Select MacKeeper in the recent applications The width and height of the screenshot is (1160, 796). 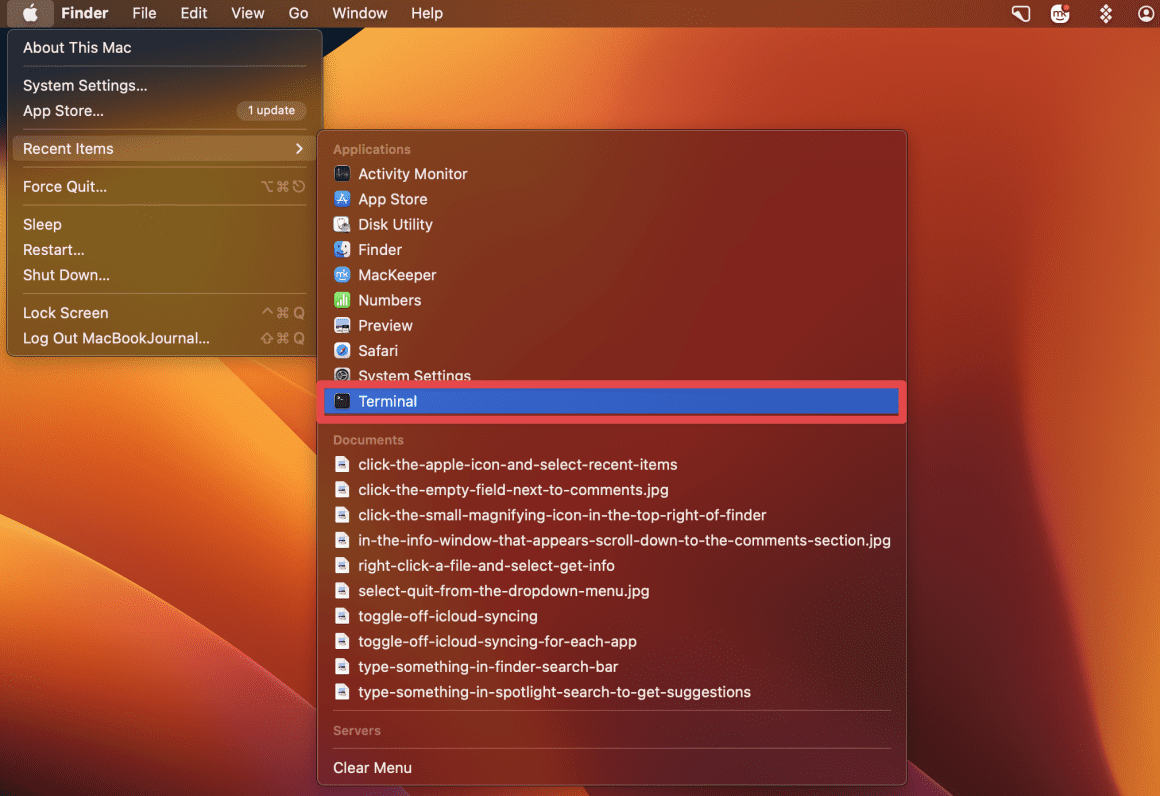tap(397, 274)
